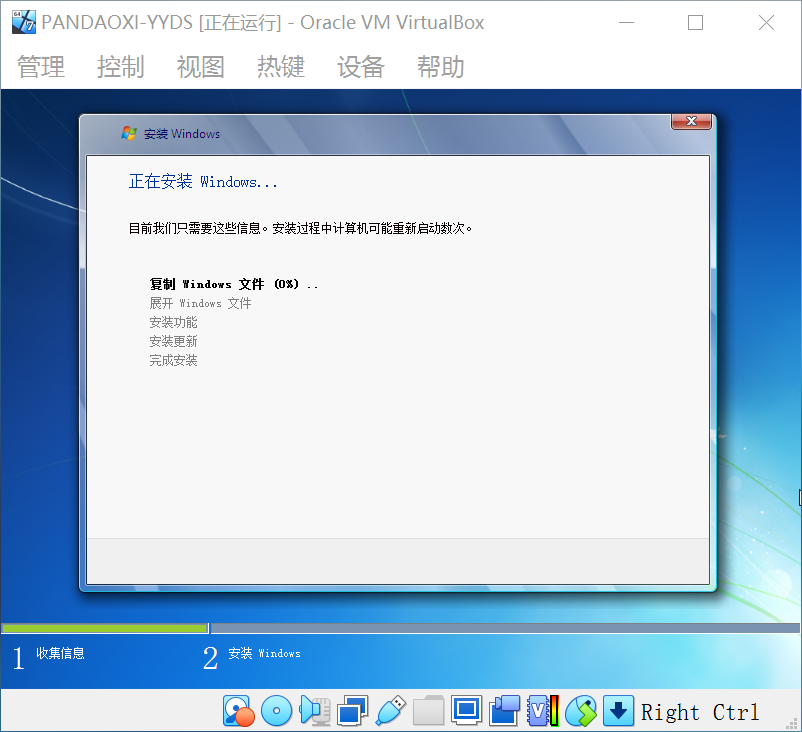Click the VirtualBox app icon in title bar
The height and width of the screenshot is (732, 802).
click(x=24, y=22)
